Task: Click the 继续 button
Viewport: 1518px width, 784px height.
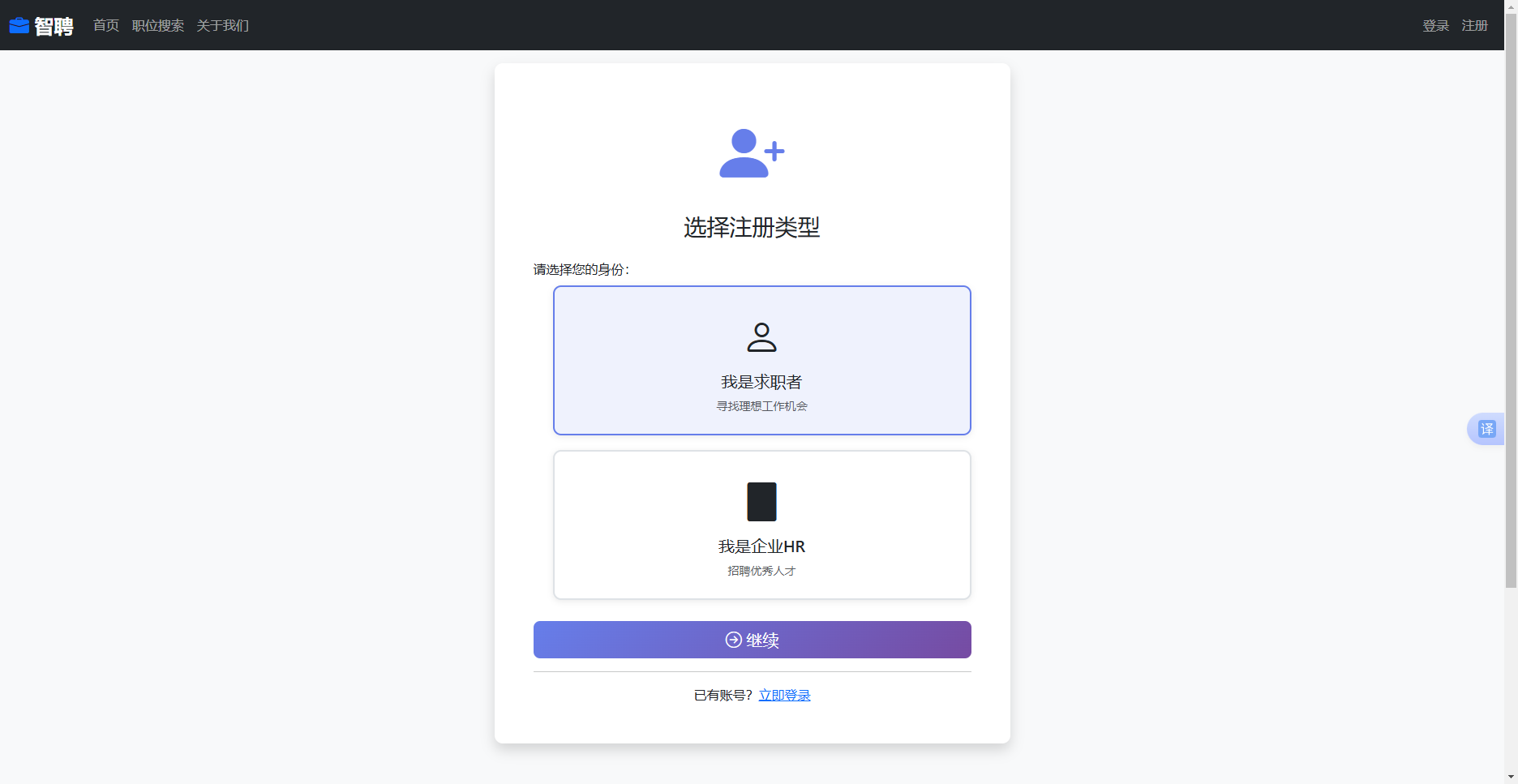Action: (x=753, y=640)
